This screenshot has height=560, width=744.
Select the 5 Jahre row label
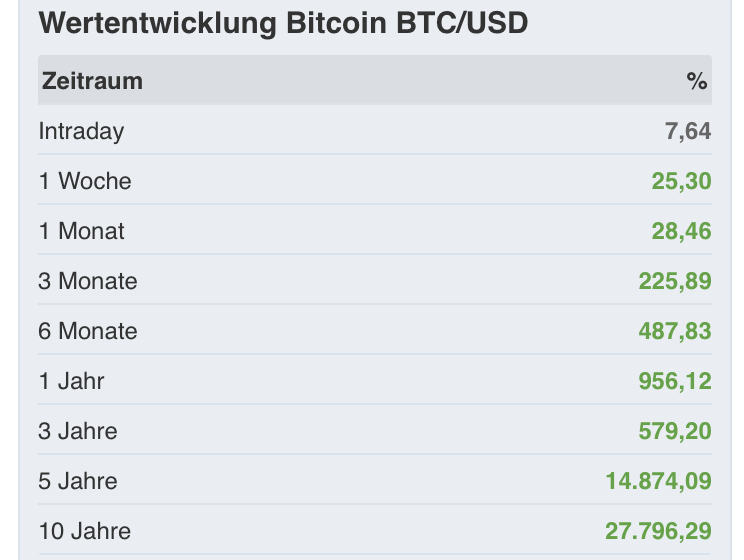(78, 481)
